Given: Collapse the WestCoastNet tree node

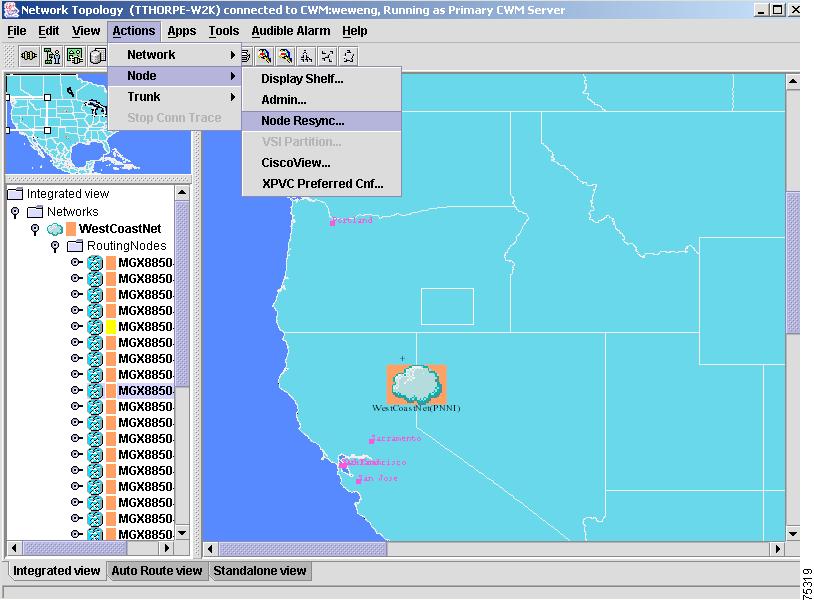Looking at the screenshot, I should pyautogui.click(x=35, y=229).
